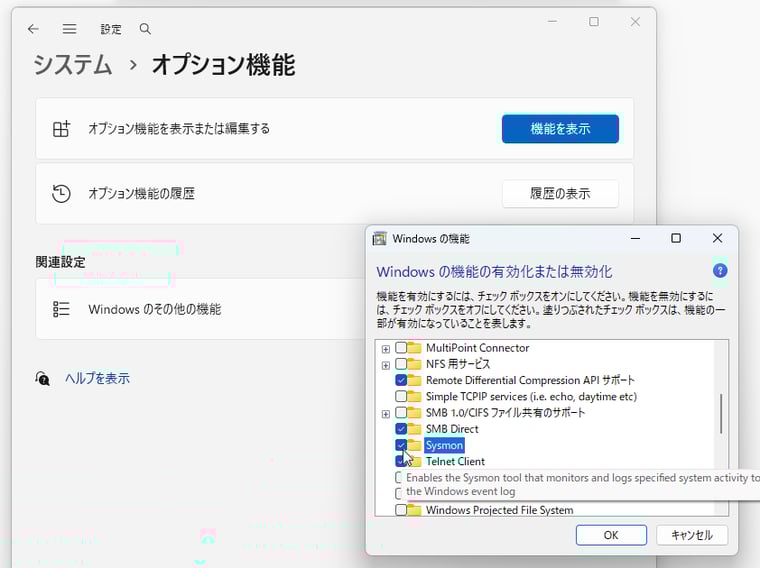Select the MultiPoint Connector label
The width and height of the screenshot is (760, 568).
click(477, 347)
